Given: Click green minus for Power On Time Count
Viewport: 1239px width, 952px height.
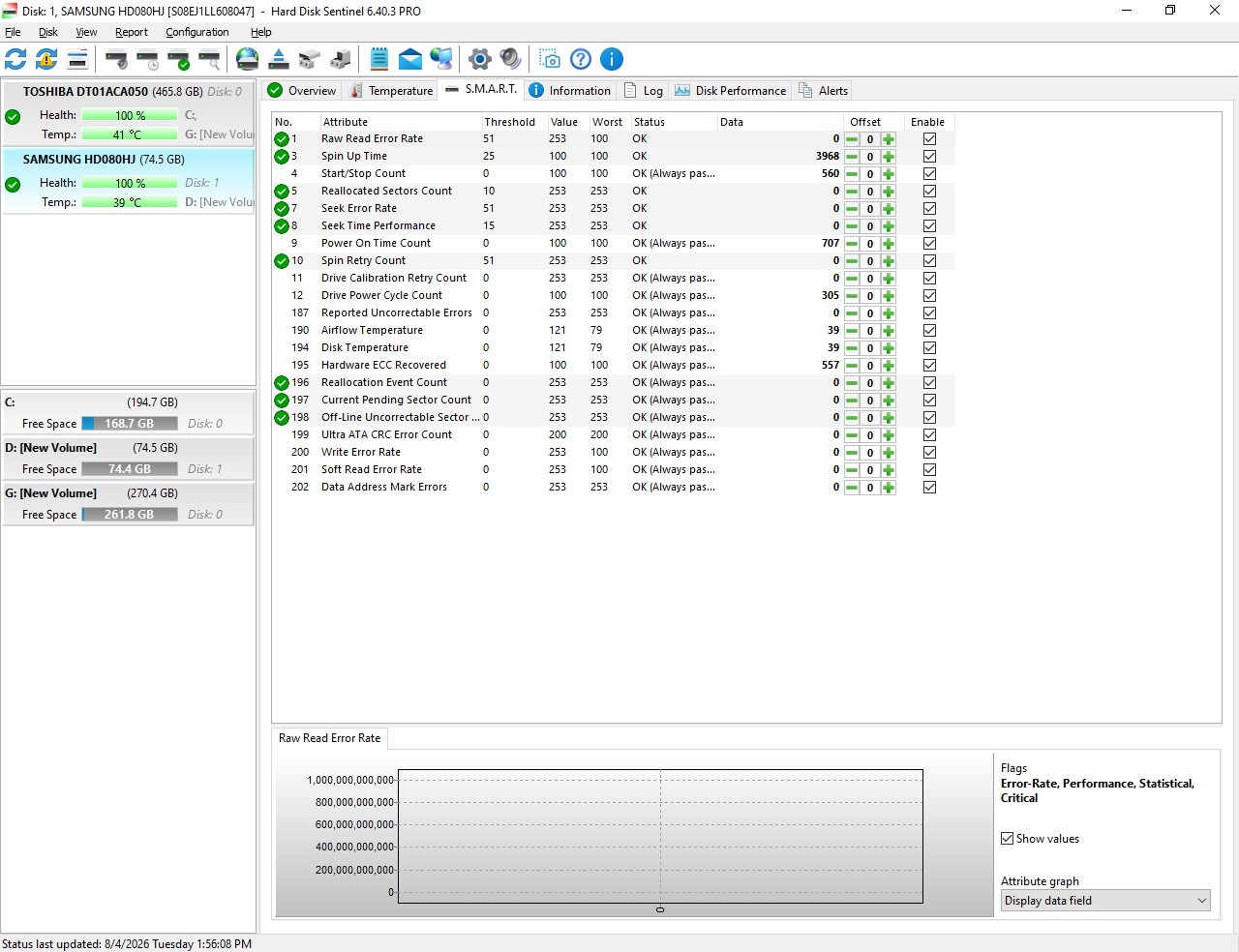Looking at the screenshot, I should click(x=852, y=244).
